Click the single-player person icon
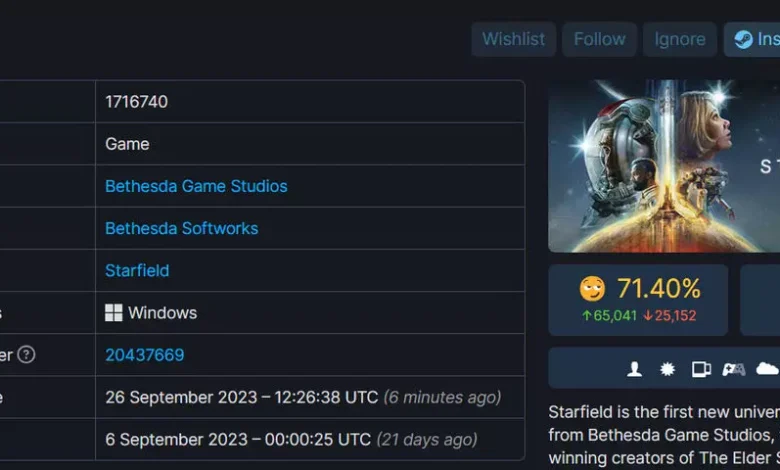The width and height of the screenshot is (780, 470). pyautogui.click(x=634, y=369)
